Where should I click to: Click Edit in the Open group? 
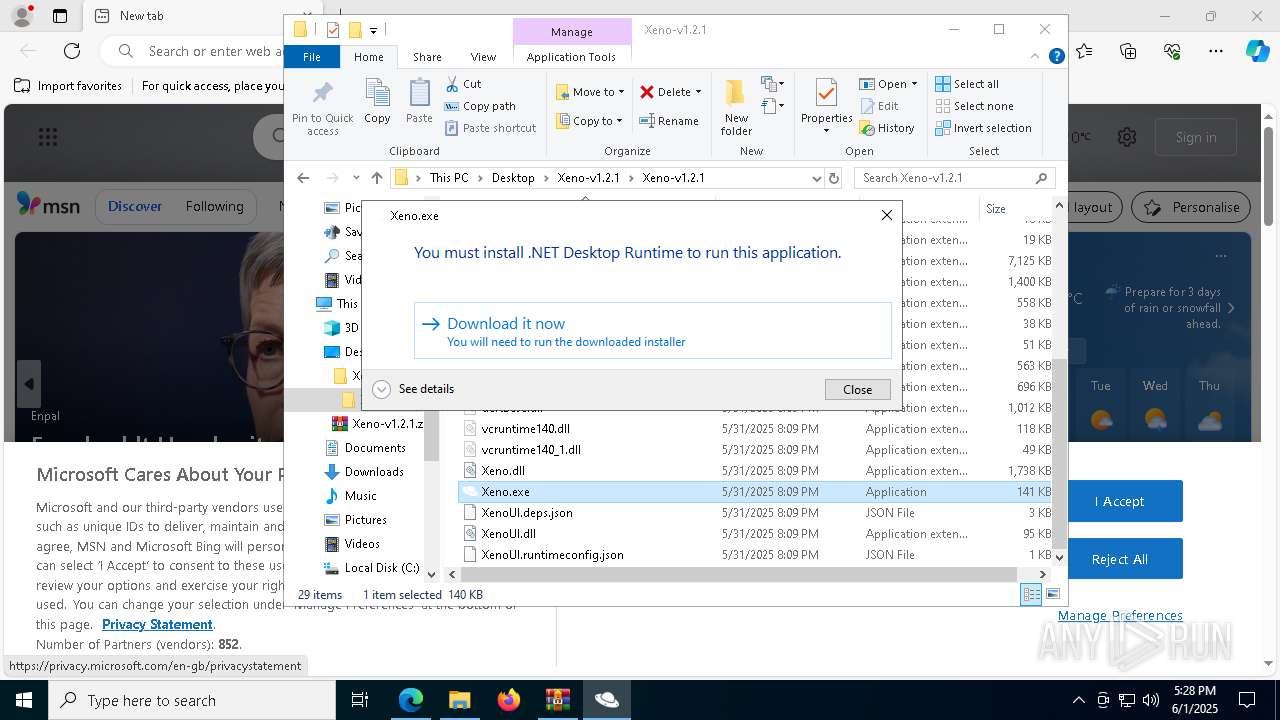pos(879,106)
